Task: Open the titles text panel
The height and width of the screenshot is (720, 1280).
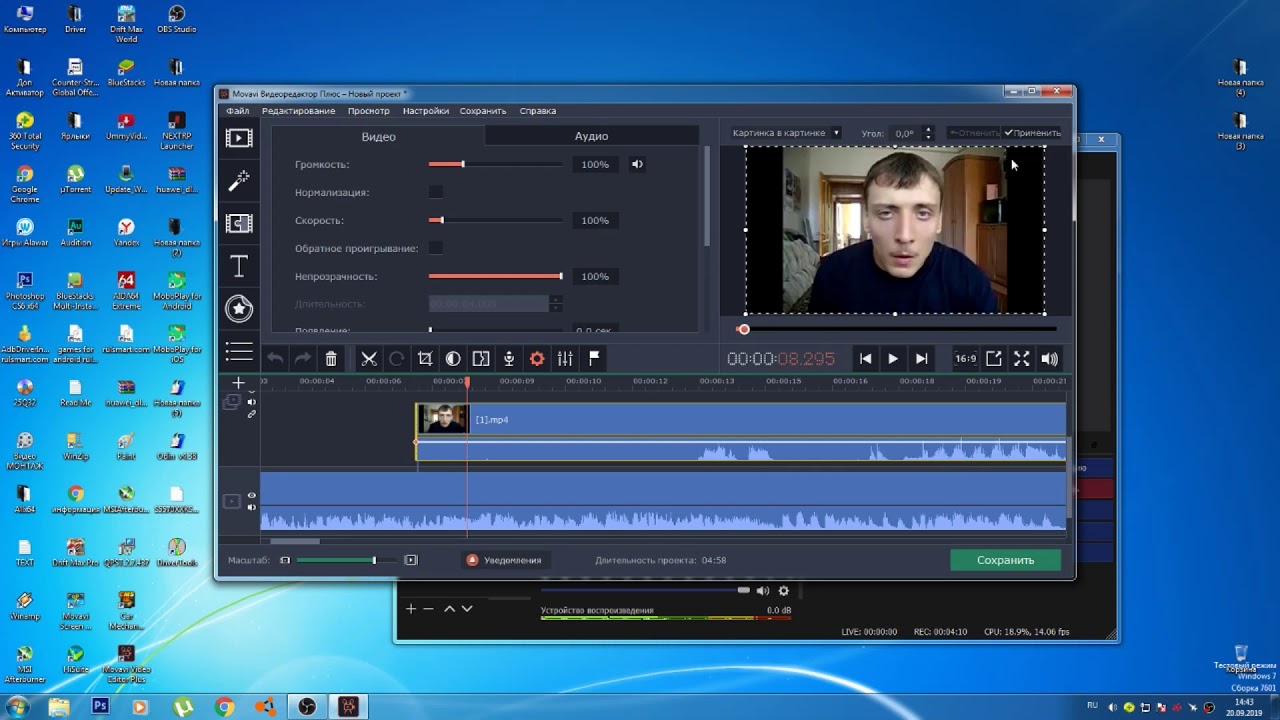Action: (x=239, y=266)
